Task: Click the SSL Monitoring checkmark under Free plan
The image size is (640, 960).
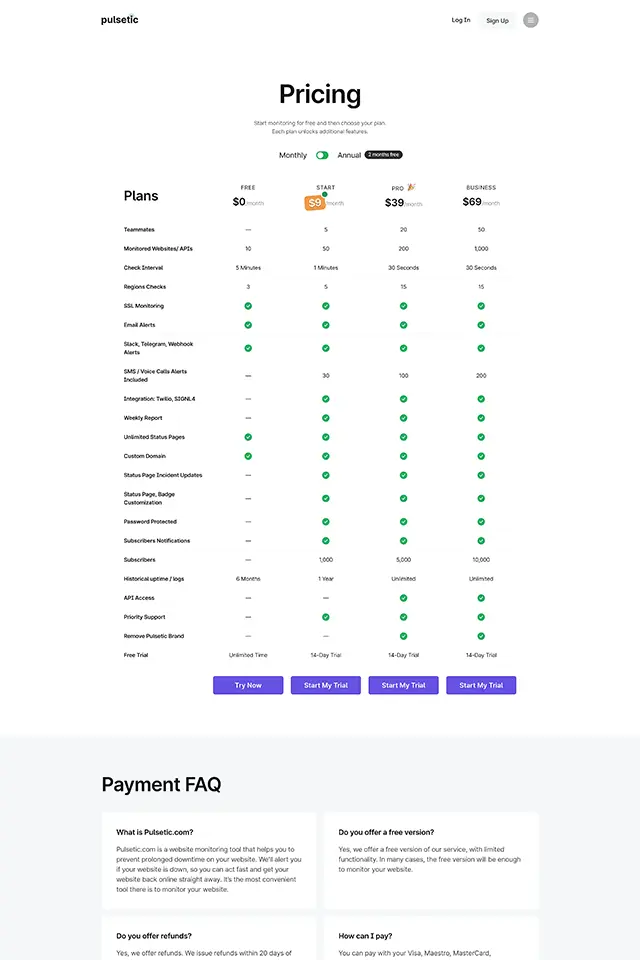Action: (x=248, y=306)
